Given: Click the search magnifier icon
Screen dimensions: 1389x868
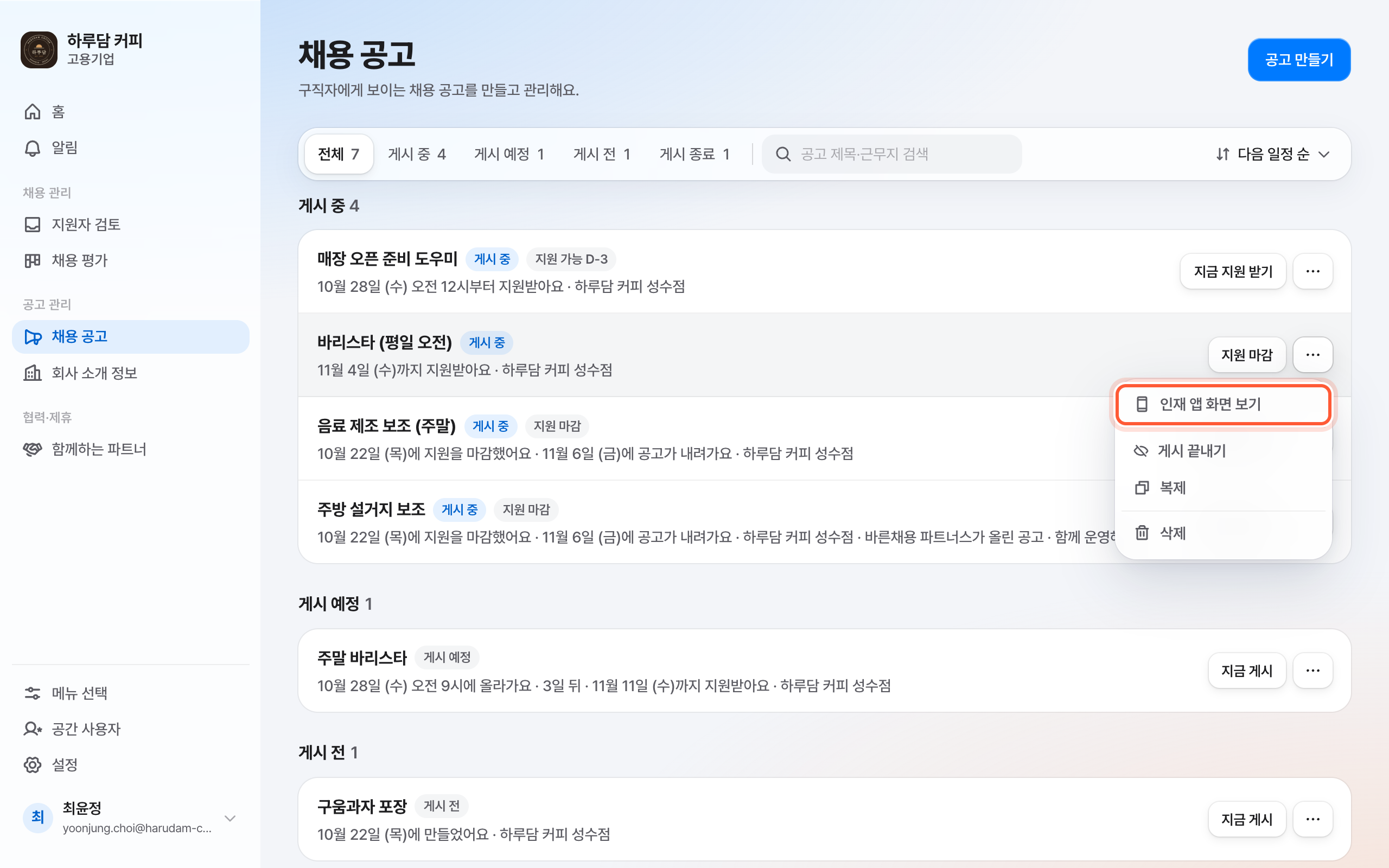Looking at the screenshot, I should coord(783,154).
